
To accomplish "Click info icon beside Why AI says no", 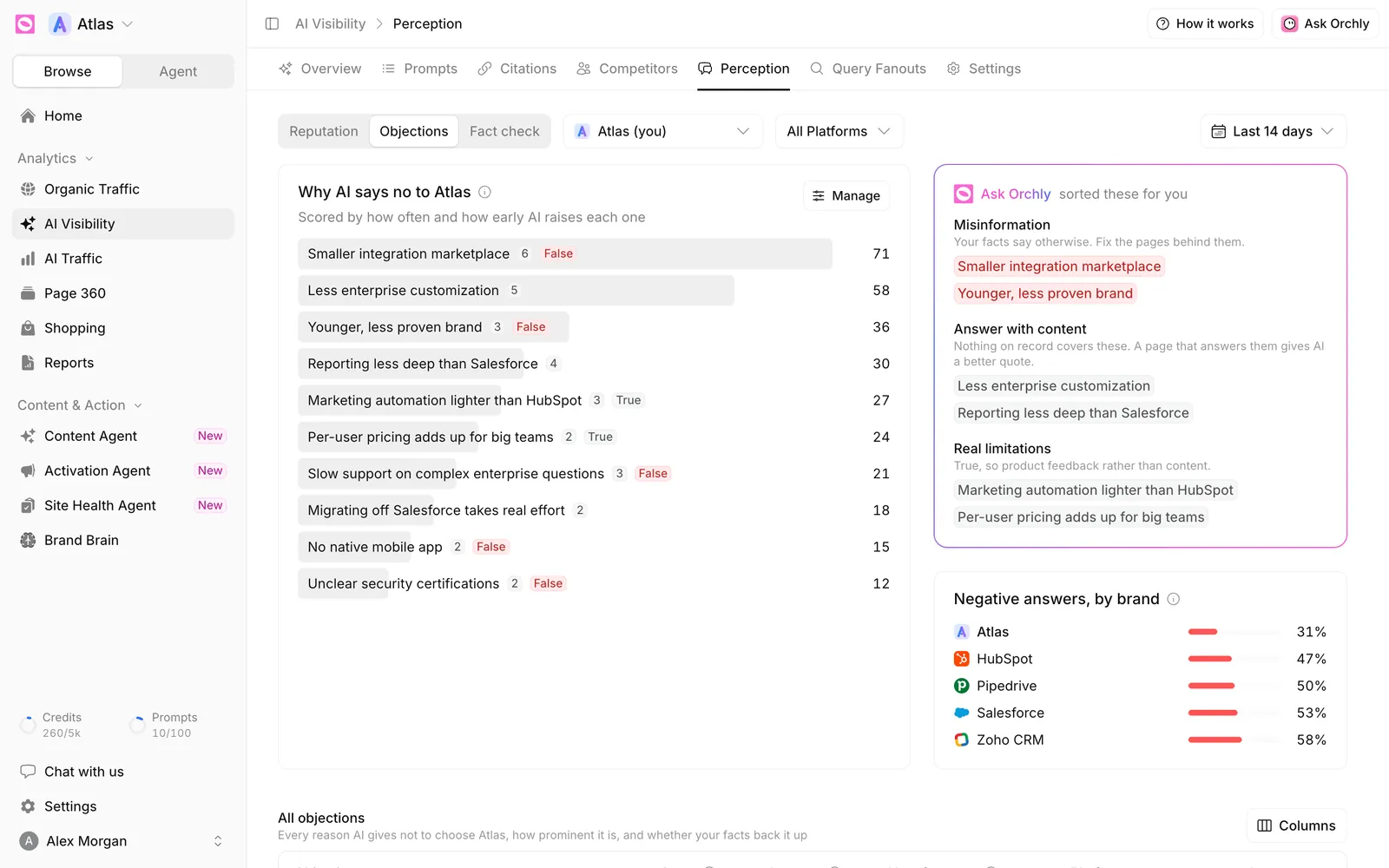I will [485, 192].
